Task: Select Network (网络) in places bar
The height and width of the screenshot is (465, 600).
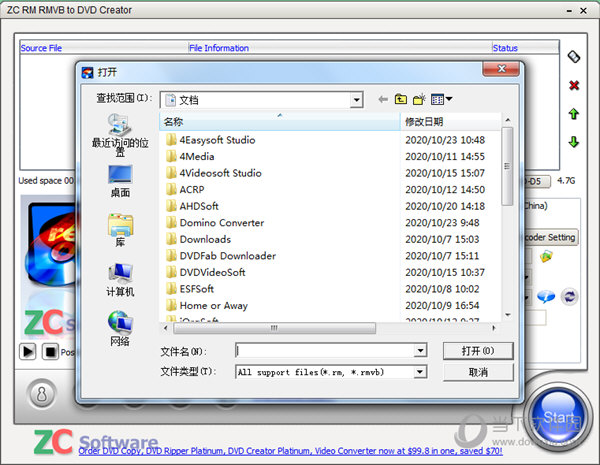Action: click(120, 328)
